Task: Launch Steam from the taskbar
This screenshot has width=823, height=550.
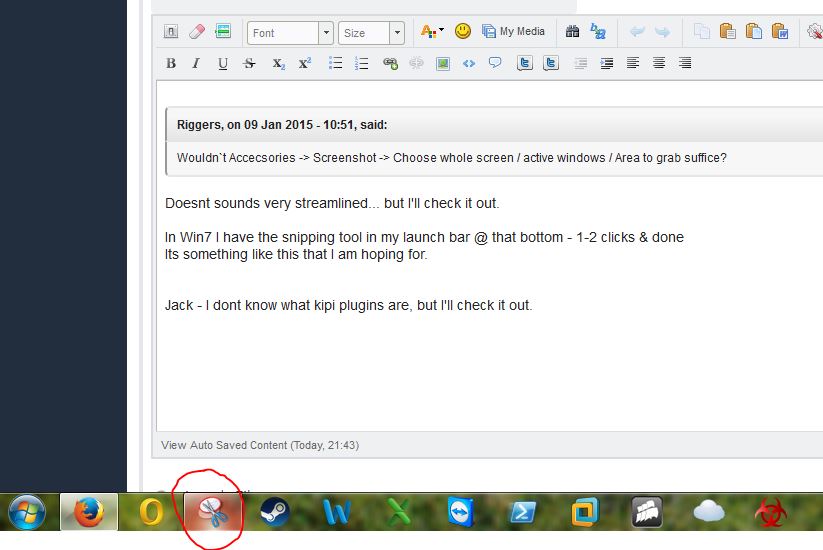Action: click(x=275, y=512)
